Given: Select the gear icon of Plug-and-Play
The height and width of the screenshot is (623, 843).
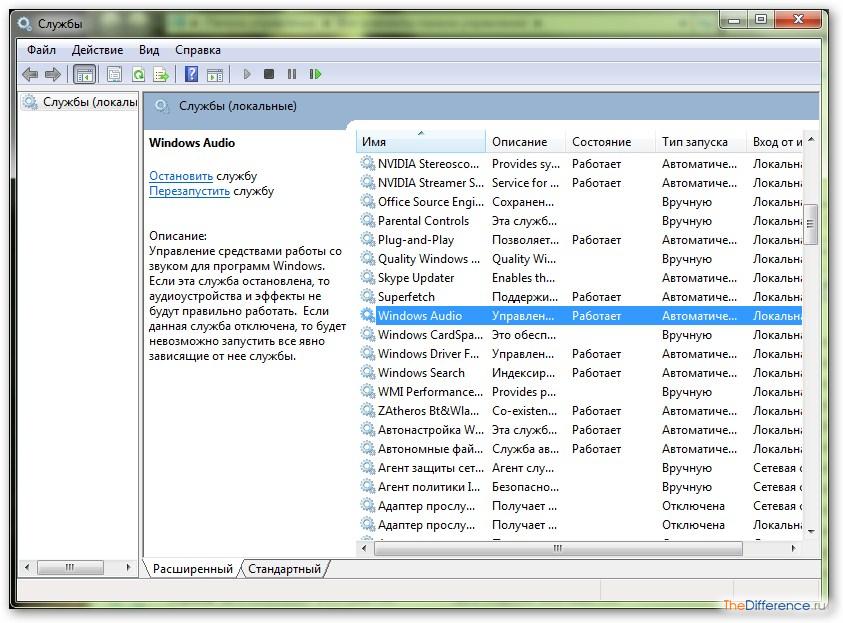Looking at the screenshot, I should coord(368,239).
